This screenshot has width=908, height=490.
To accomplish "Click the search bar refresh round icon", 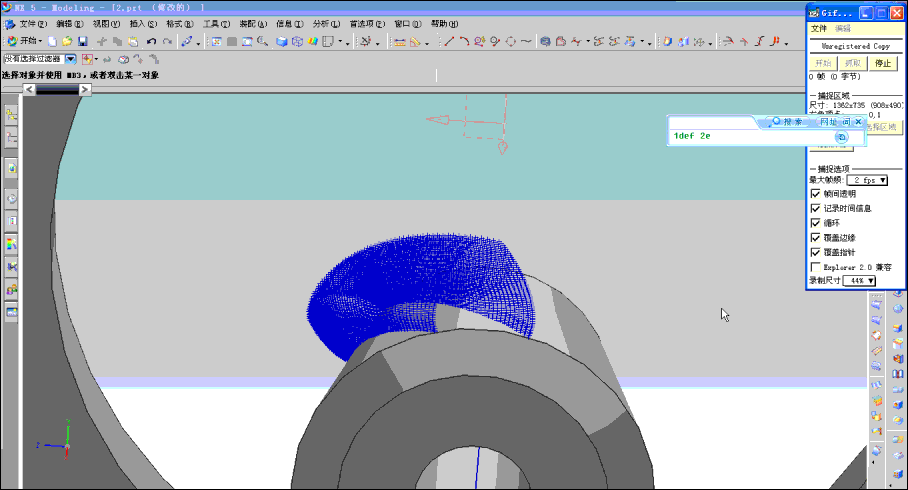I will click(842, 137).
